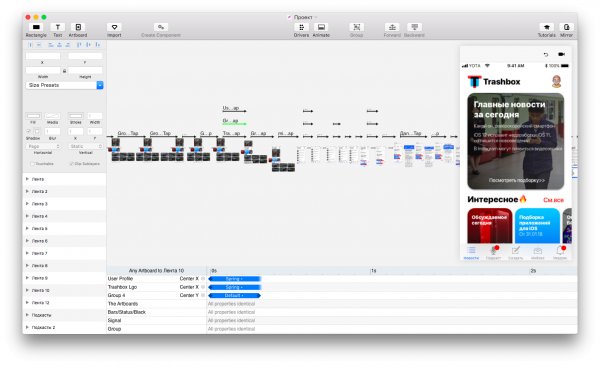Screen dimensions: 600x366
Task: Toggle the Shadow checkbox
Action: 28,131
